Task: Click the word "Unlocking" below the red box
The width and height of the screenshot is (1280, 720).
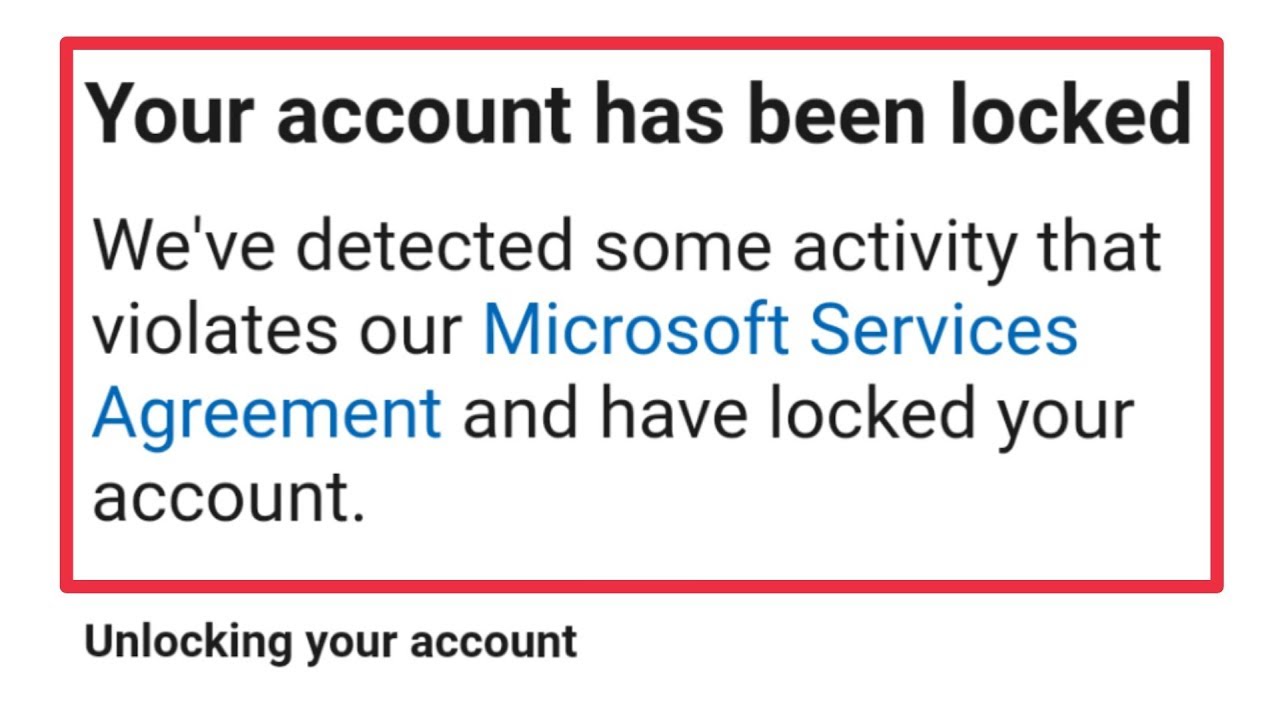Action: pyautogui.click(x=188, y=642)
